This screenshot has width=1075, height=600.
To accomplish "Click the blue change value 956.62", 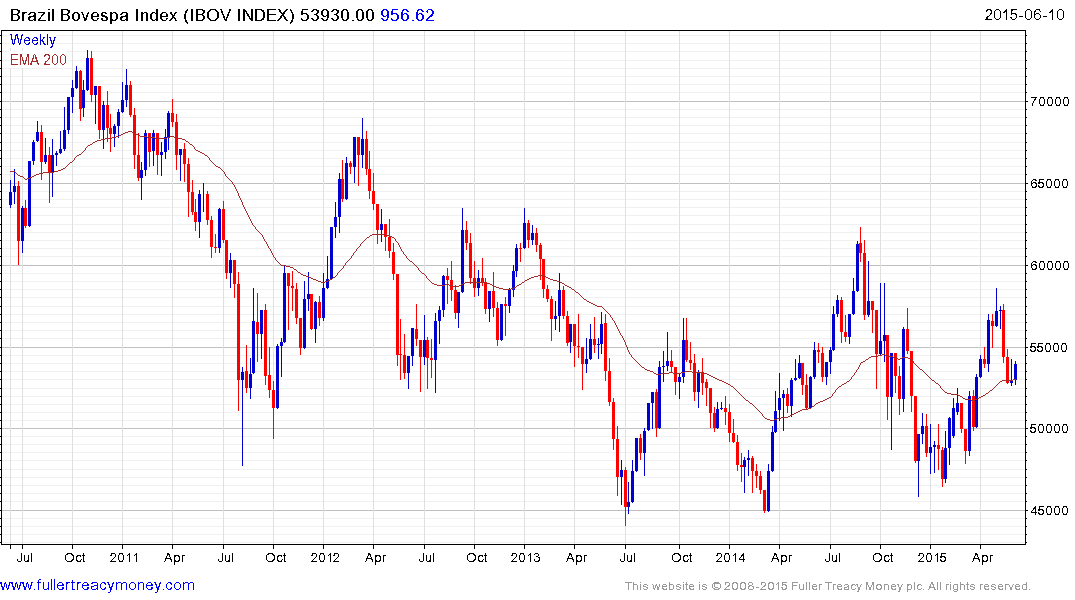I will coord(407,15).
